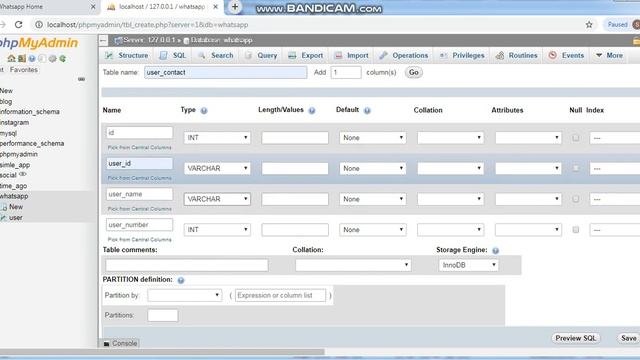Click the Add columns number field
This screenshot has height=360, width=640.
pyautogui.click(x=346, y=72)
